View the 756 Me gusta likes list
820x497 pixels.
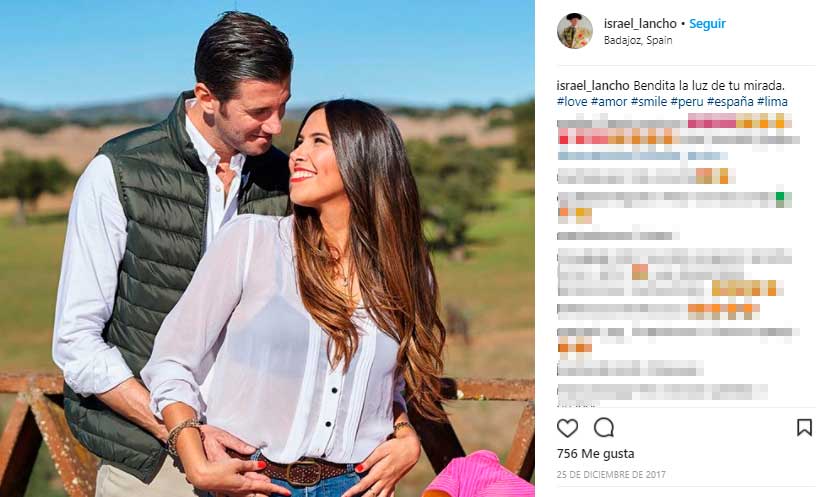click(x=596, y=454)
